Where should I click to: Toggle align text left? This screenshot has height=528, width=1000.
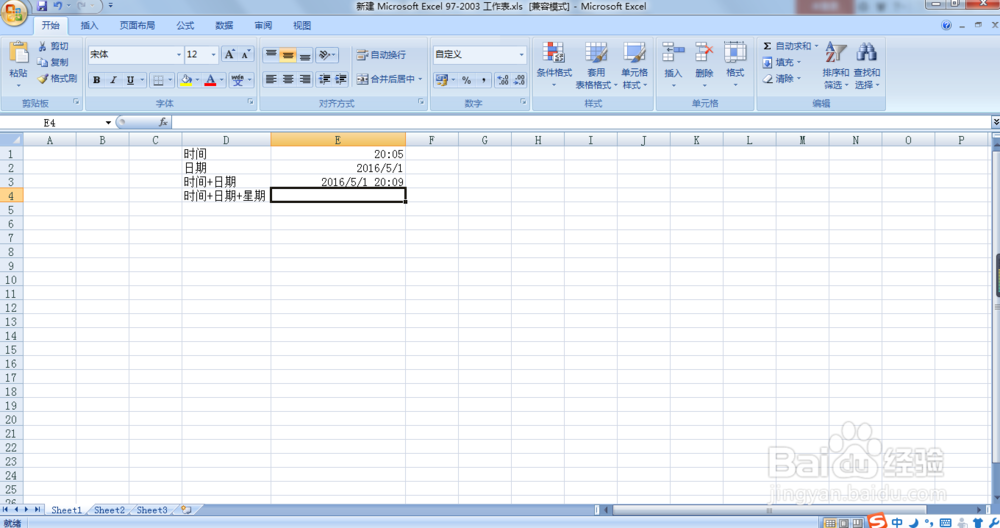coord(271,79)
